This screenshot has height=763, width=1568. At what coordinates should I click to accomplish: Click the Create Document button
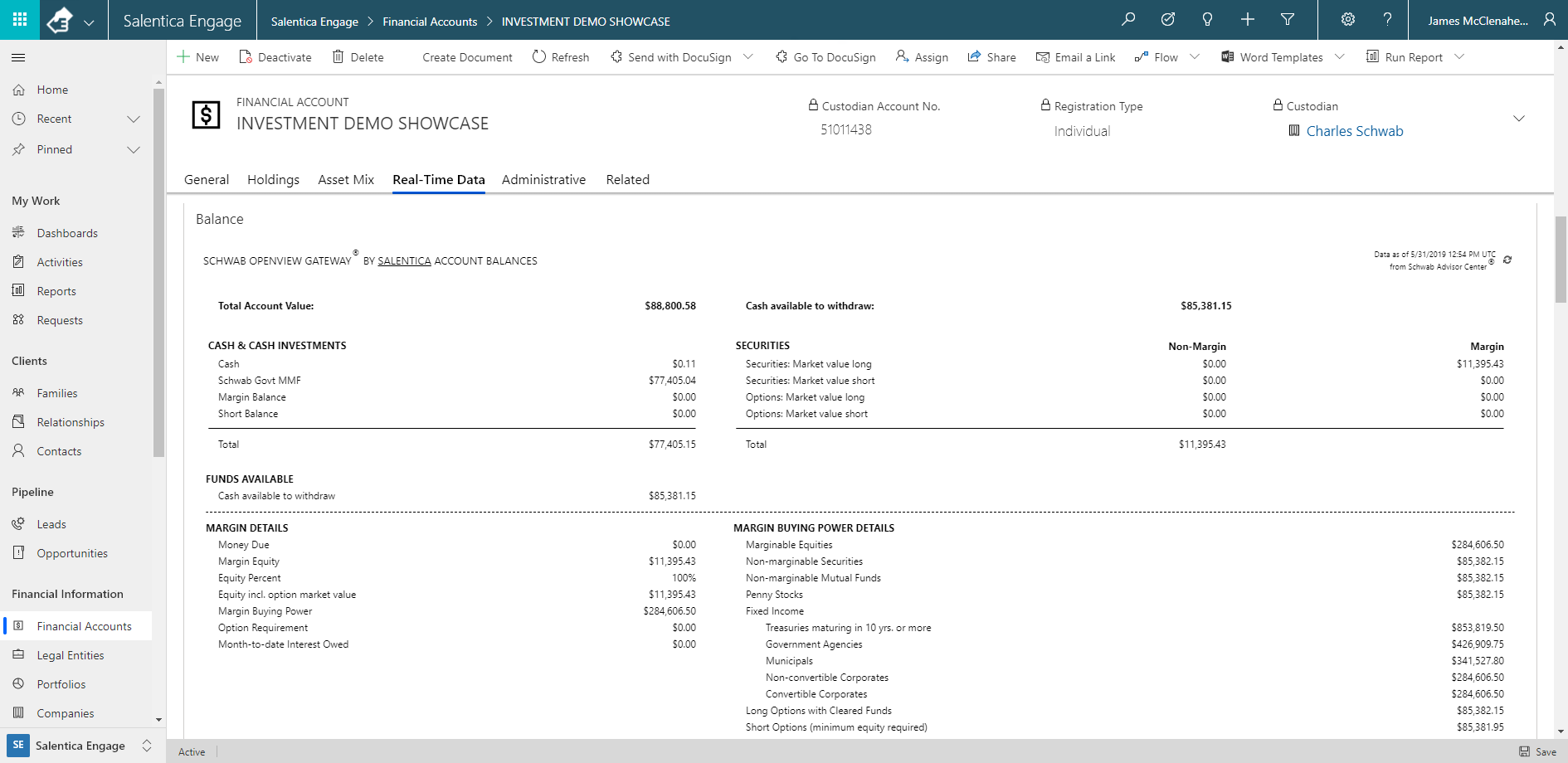pos(467,57)
